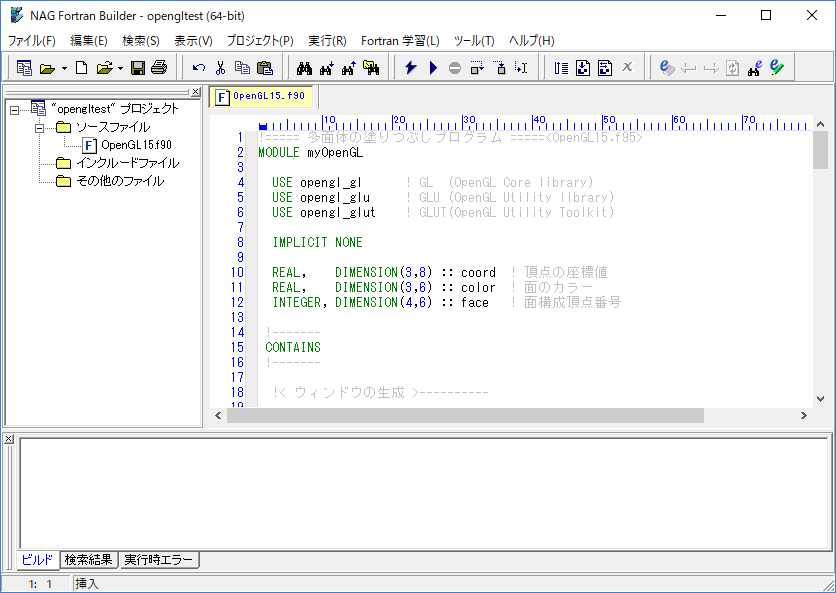Switch to the 実行時エラー tab
Viewport: 836px width, 593px height.
click(159, 560)
